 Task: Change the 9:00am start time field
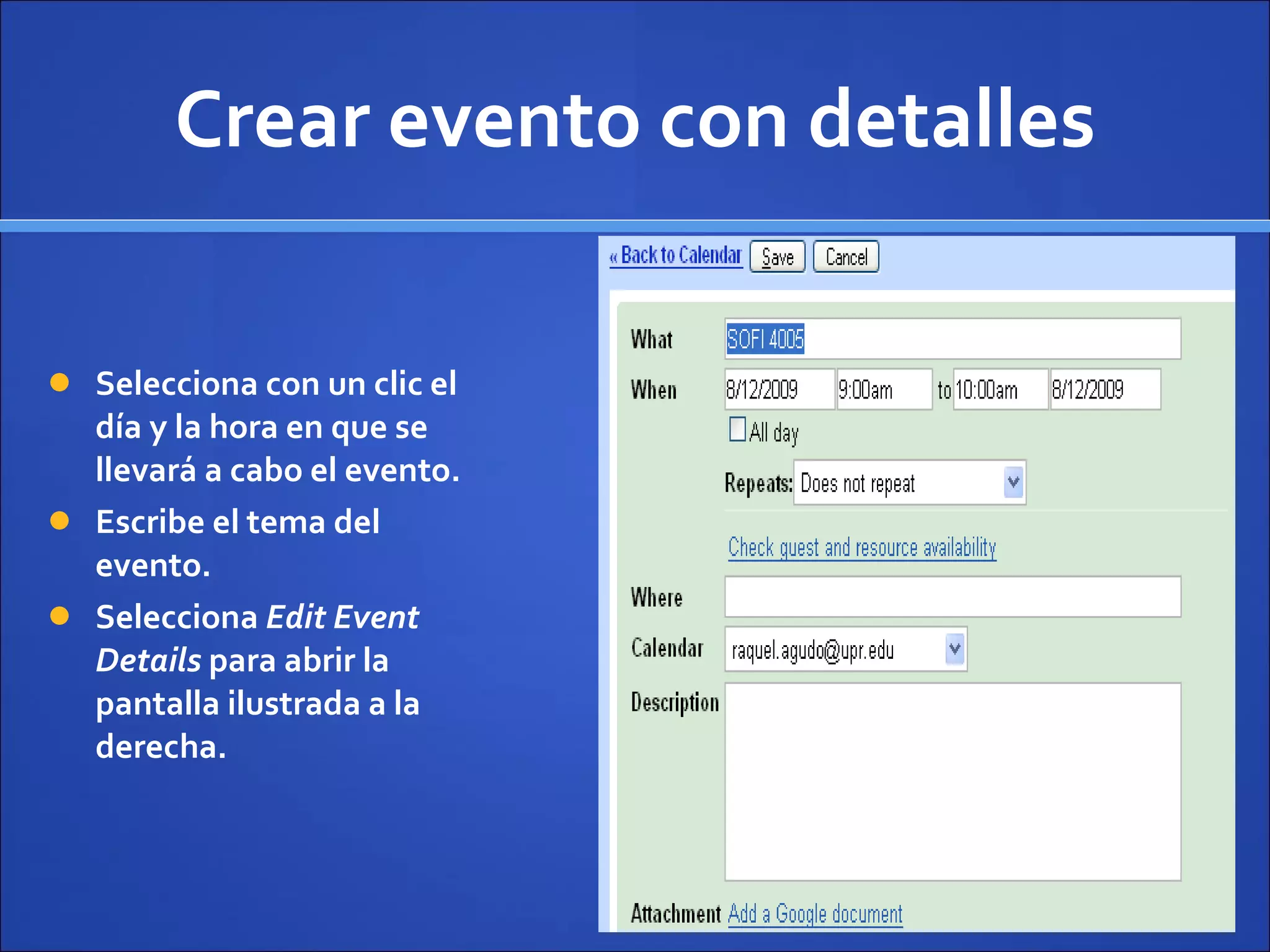coord(885,389)
